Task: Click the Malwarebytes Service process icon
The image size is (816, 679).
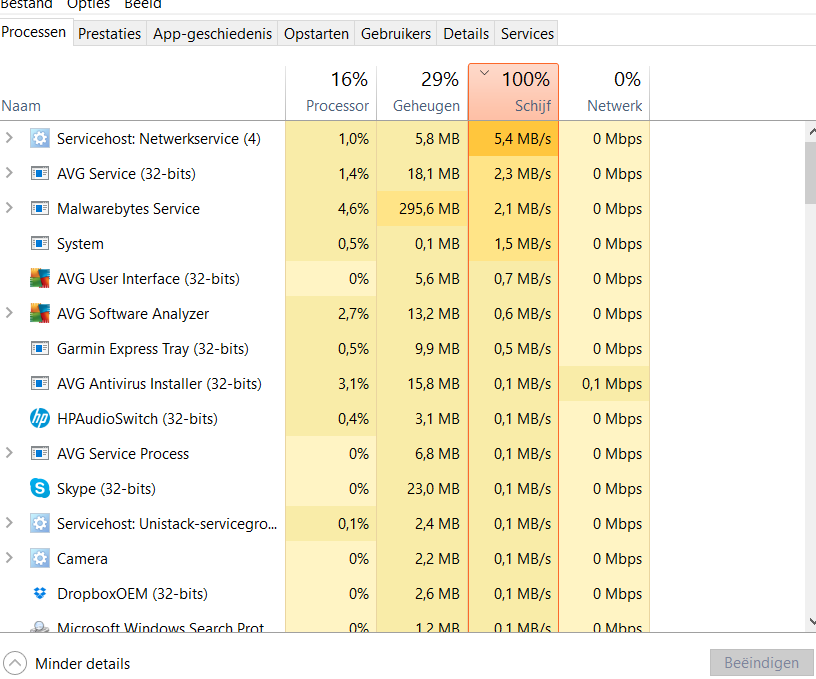Action: (x=40, y=209)
